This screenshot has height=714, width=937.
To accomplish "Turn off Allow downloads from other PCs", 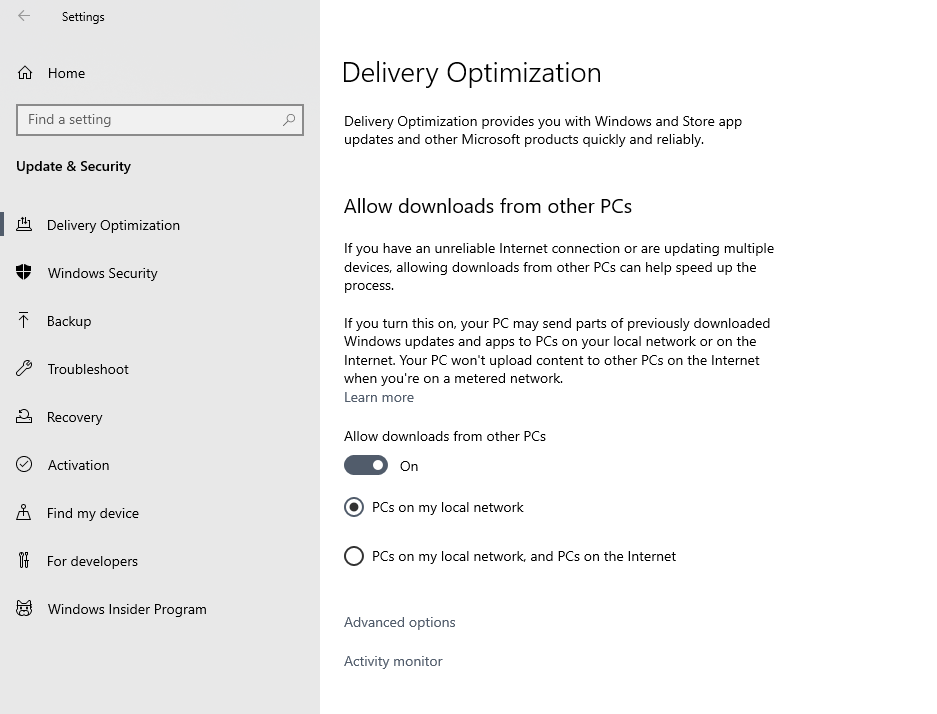I will pyautogui.click(x=366, y=466).
